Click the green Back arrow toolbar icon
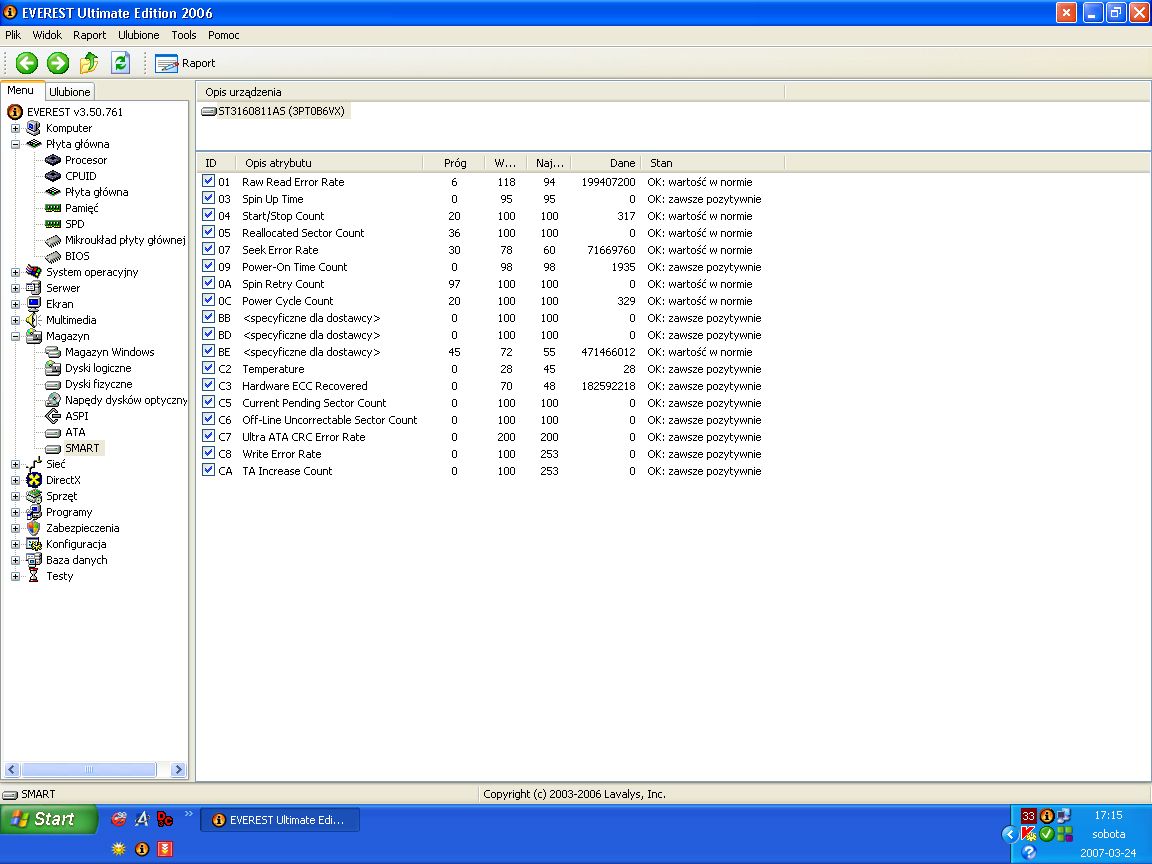1152x864 pixels. pos(27,63)
